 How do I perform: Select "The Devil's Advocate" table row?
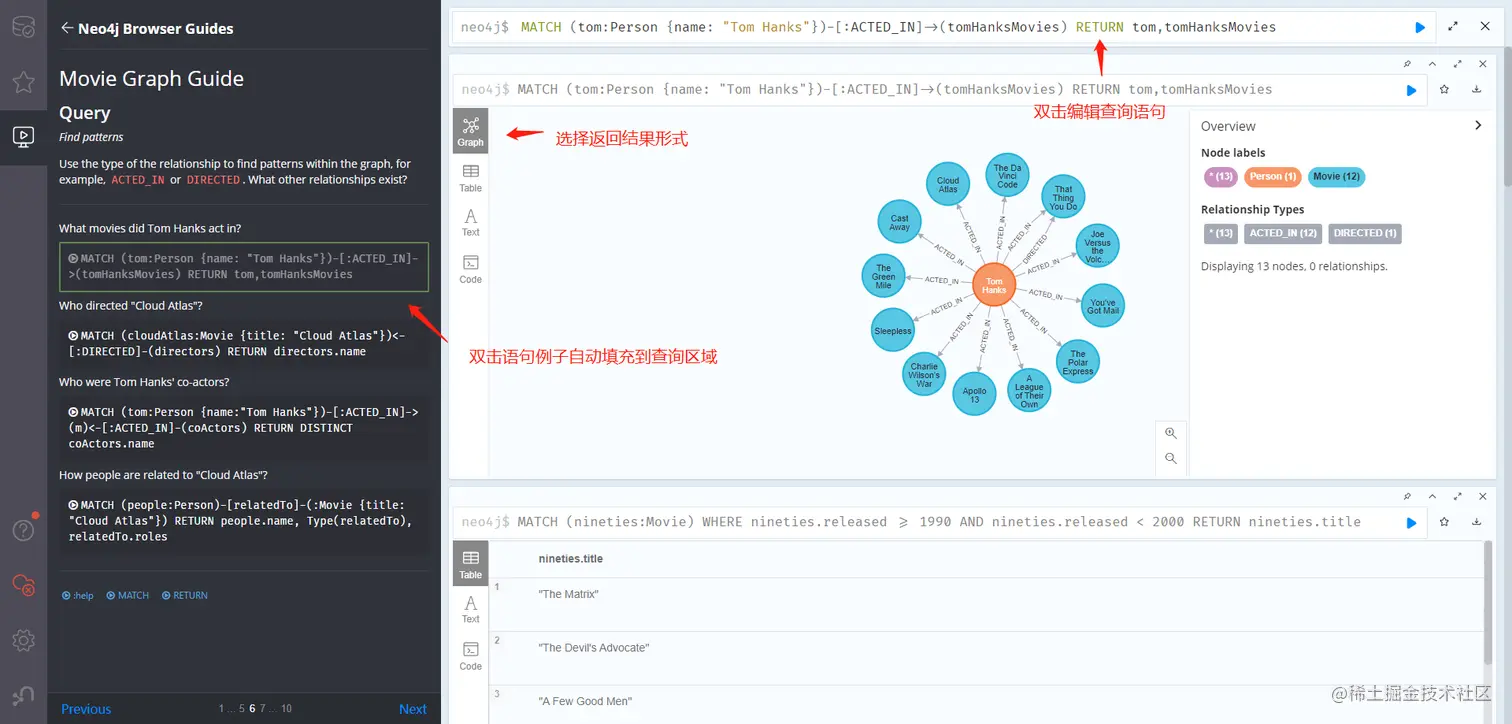pos(986,658)
